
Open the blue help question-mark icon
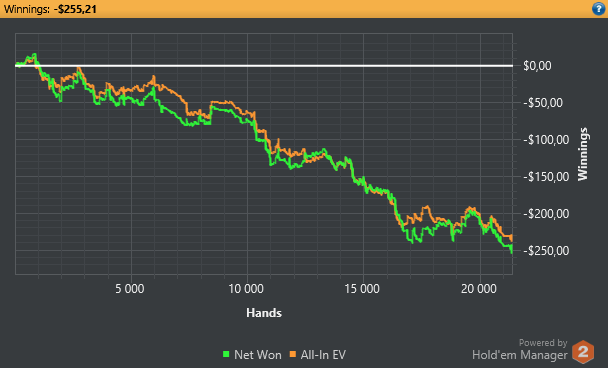[x=599, y=9]
